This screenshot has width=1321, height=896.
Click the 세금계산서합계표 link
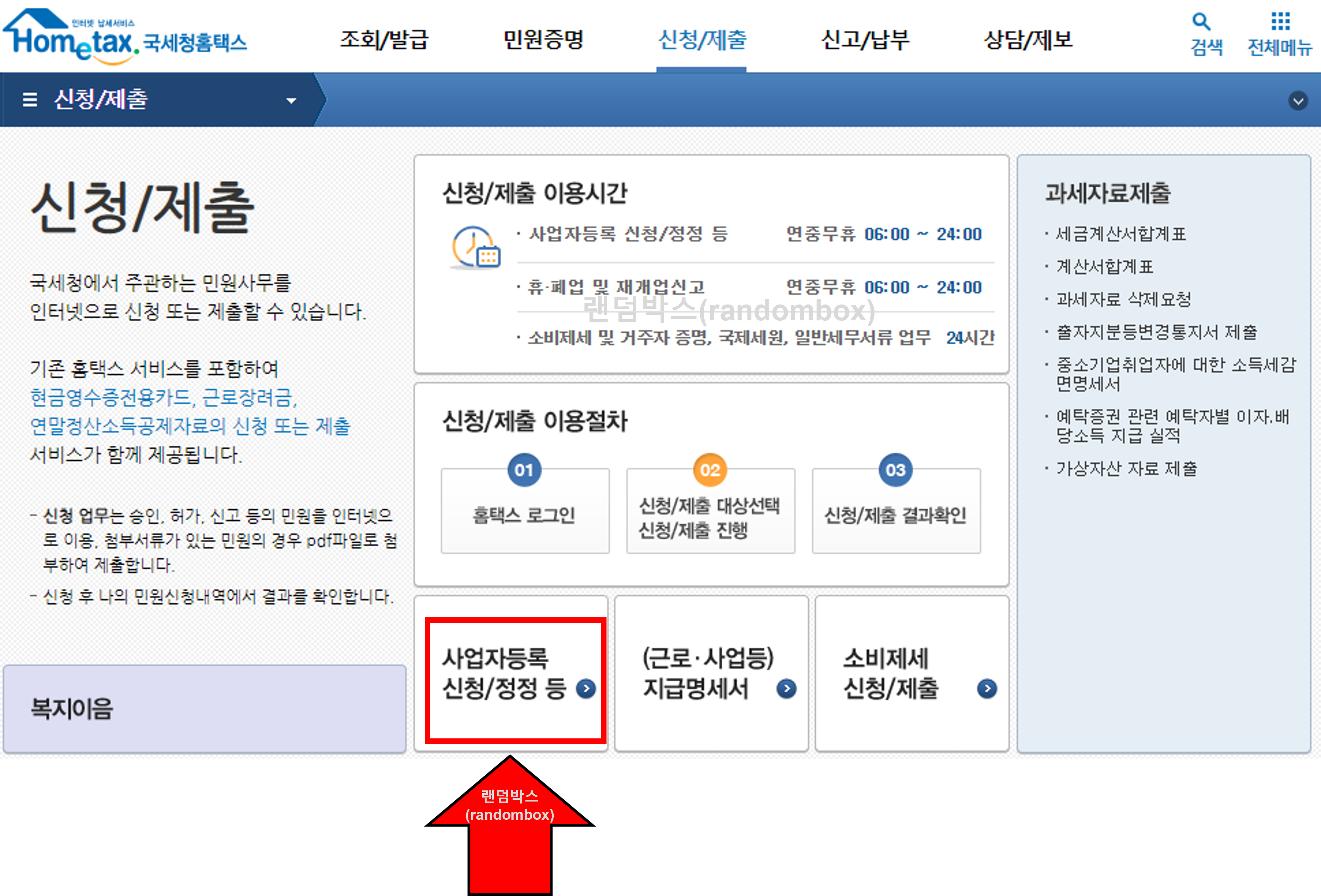1120,233
